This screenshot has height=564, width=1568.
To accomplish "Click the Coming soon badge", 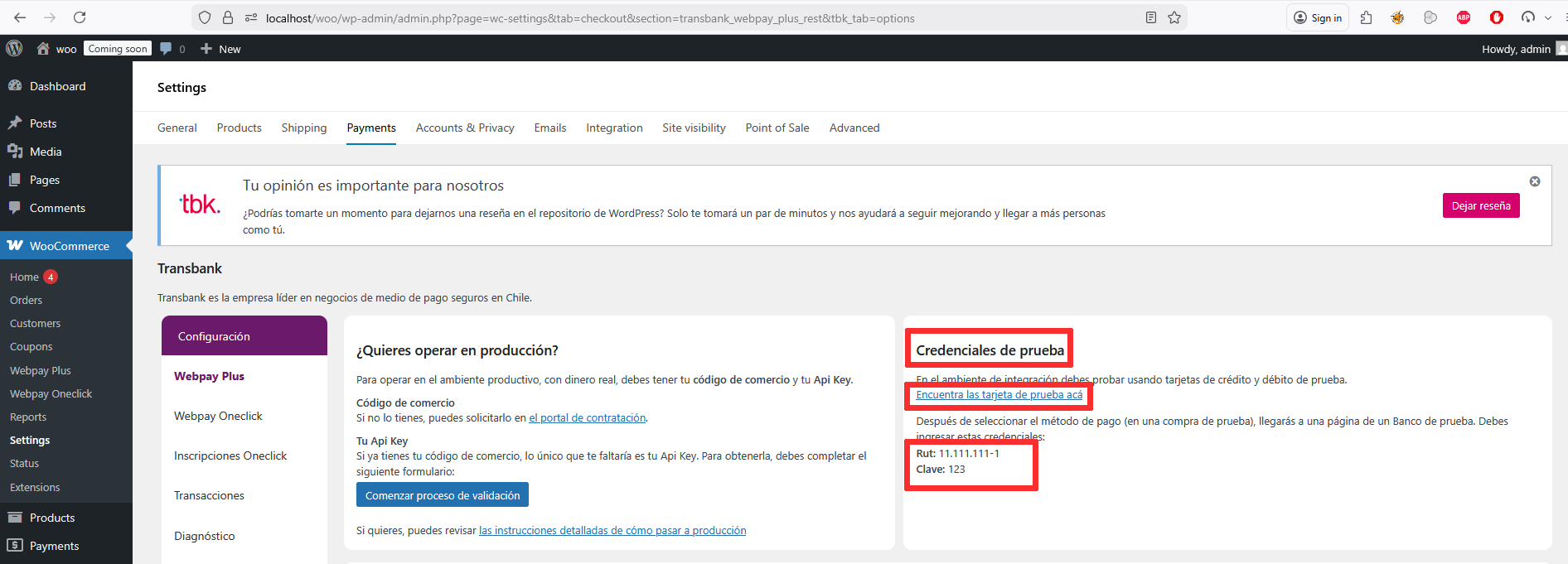I will pyautogui.click(x=118, y=49).
